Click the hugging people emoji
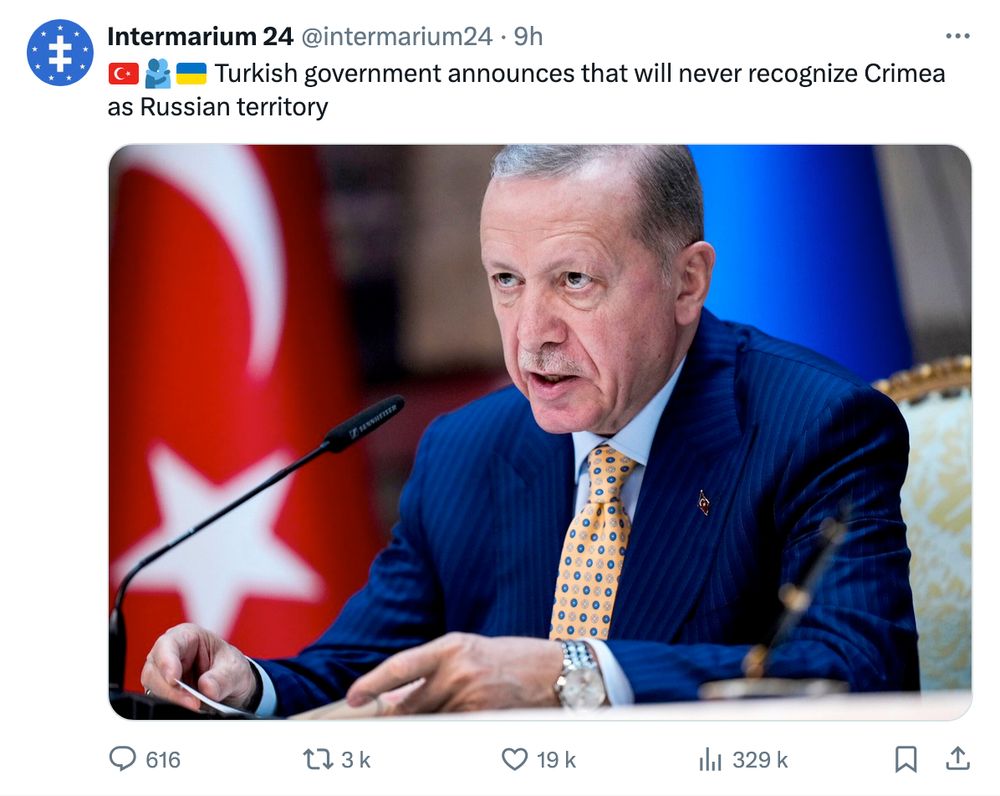The width and height of the screenshot is (1000, 796). 158,74
